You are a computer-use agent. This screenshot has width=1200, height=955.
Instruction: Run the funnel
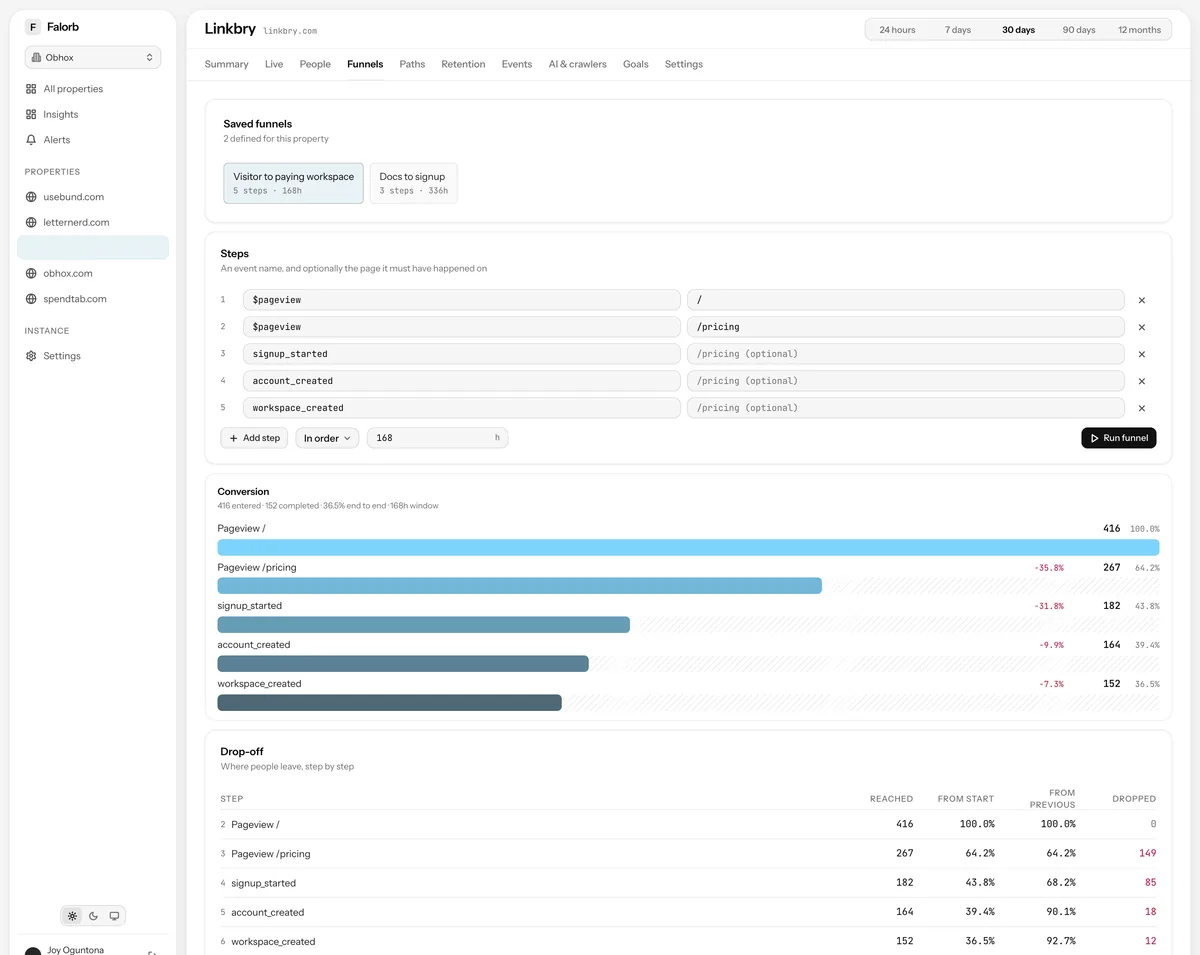click(x=1118, y=438)
